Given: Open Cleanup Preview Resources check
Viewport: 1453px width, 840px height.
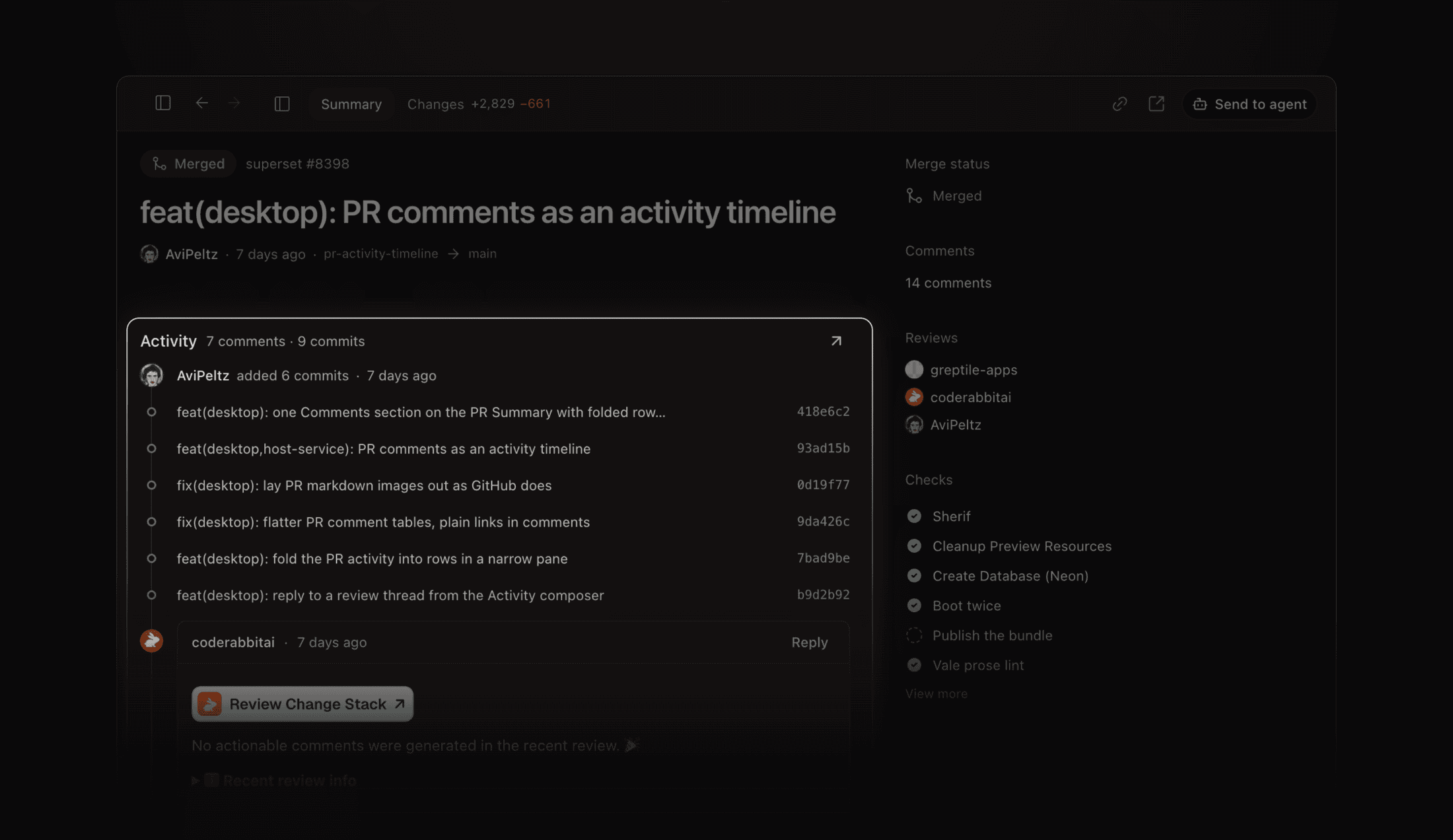Looking at the screenshot, I should pos(1009,546).
